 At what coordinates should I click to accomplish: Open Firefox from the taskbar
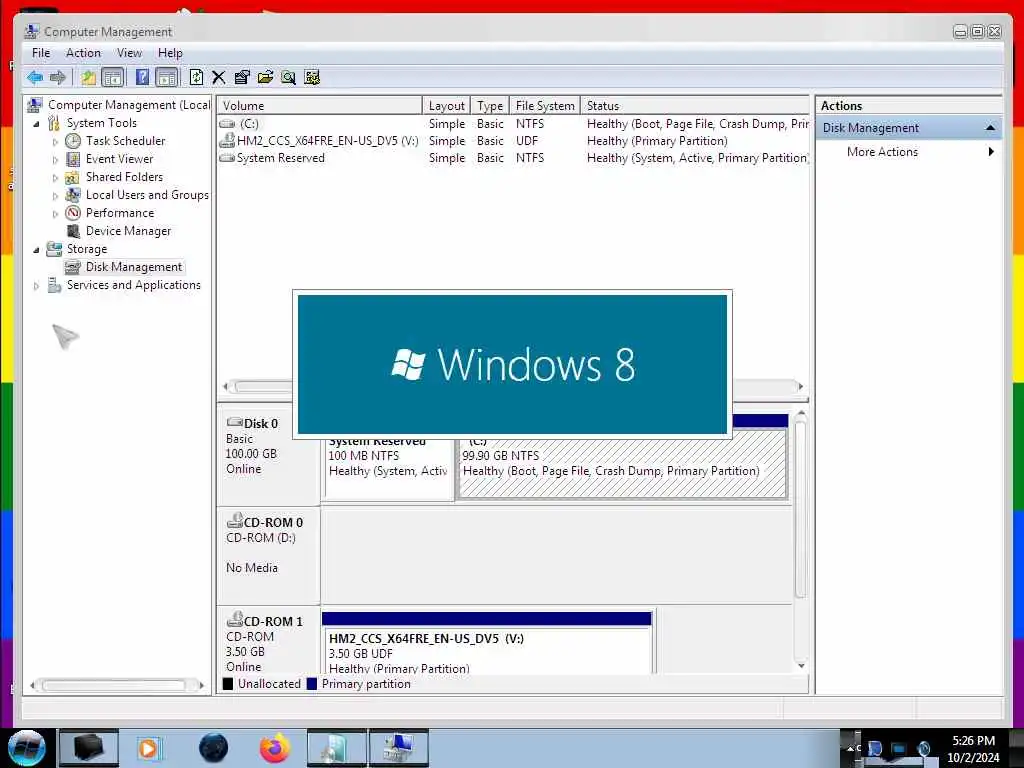click(275, 748)
